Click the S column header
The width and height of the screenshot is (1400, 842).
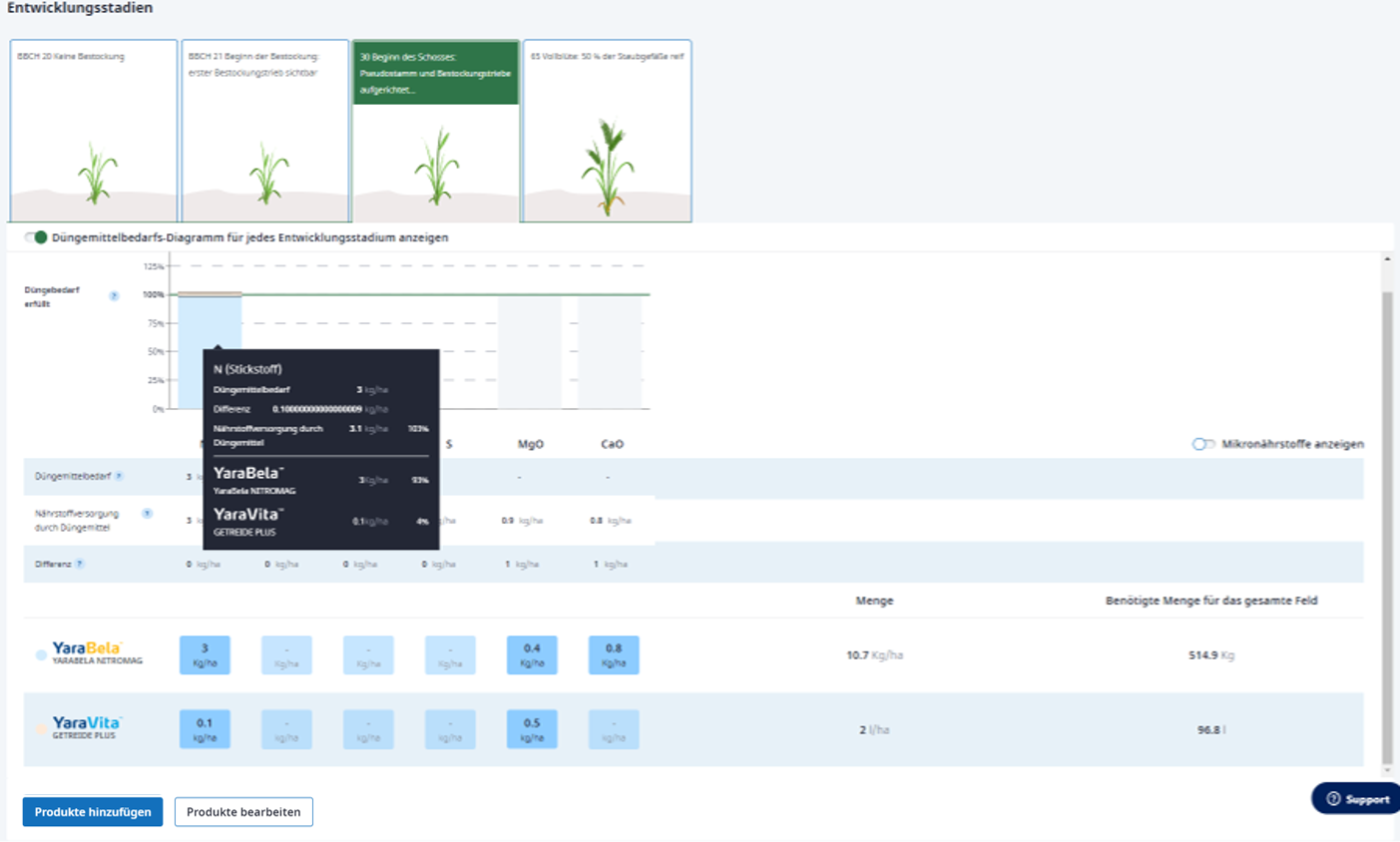449,444
